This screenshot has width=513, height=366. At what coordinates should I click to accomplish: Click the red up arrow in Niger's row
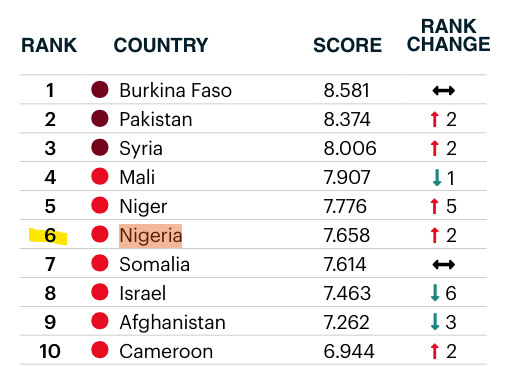[x=434, y=206]
